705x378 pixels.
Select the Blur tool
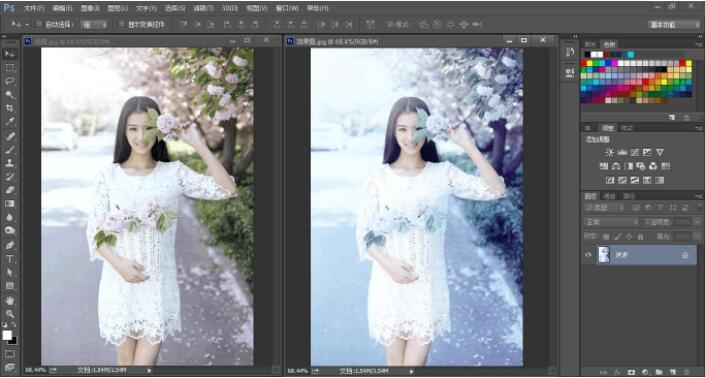click(x=9, y=217)
